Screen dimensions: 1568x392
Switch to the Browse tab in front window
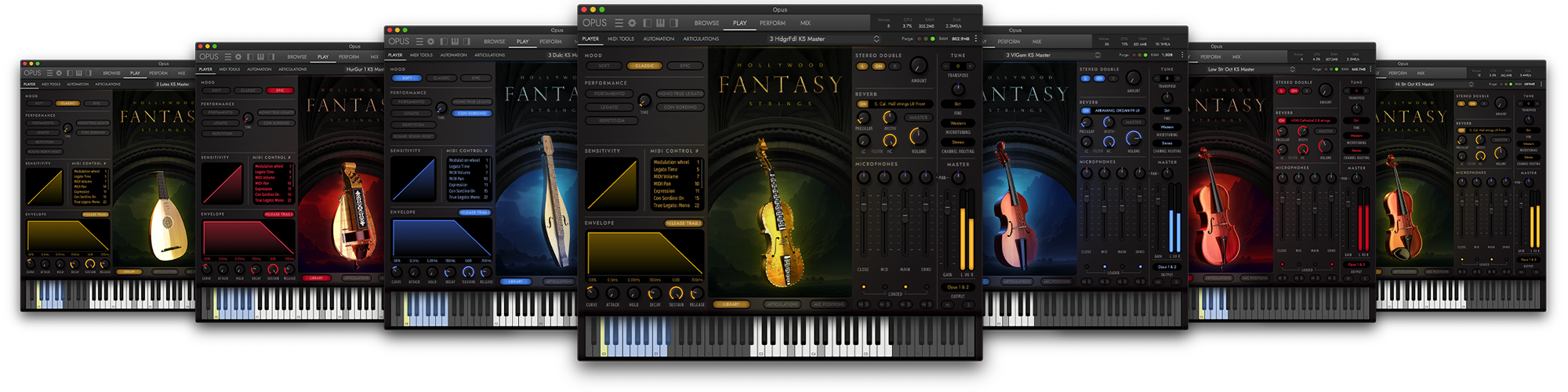pos(706,23)
